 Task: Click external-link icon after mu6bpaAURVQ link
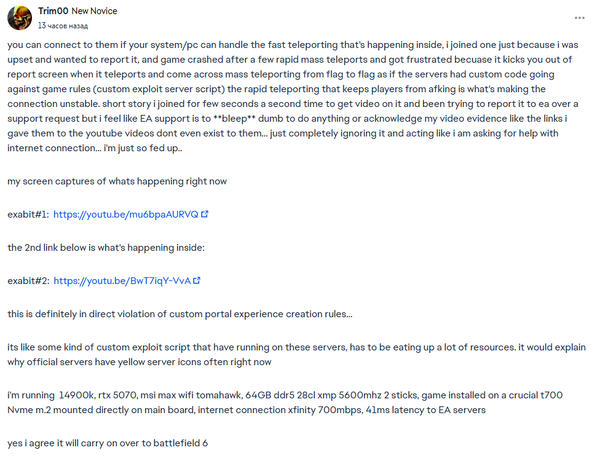(205, 214)
